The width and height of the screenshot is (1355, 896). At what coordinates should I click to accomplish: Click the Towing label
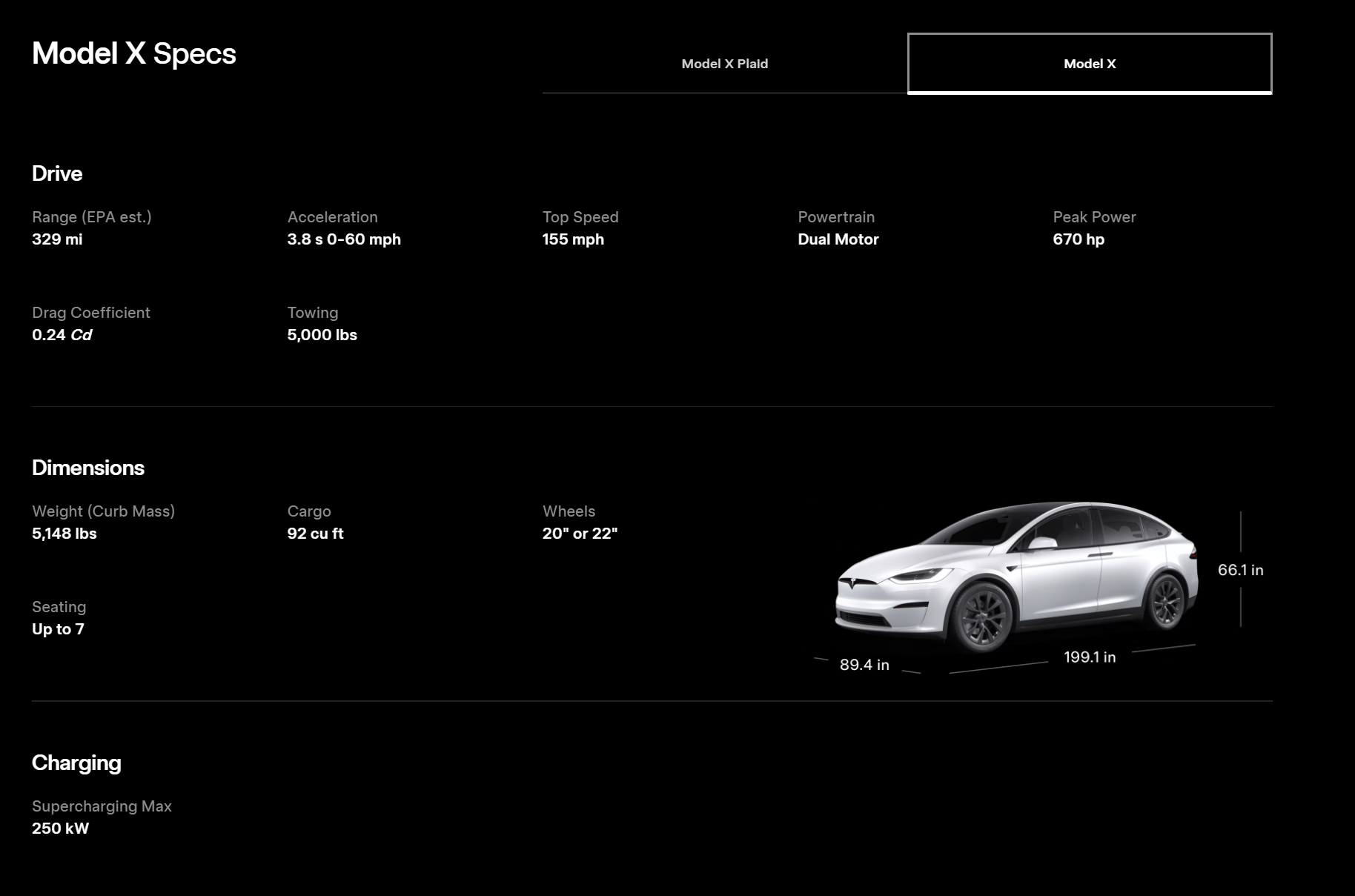[x=313, y=313]
